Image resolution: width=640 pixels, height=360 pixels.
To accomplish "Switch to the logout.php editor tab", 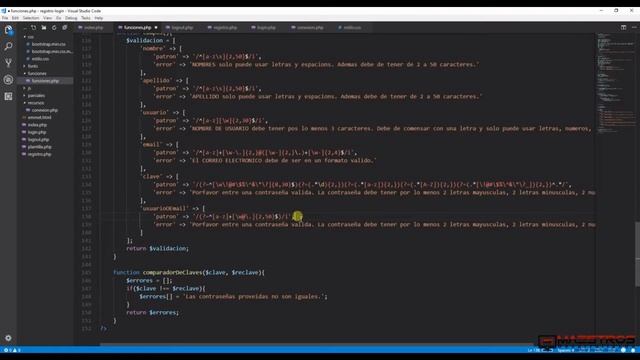I will click(x=182, y=28).
